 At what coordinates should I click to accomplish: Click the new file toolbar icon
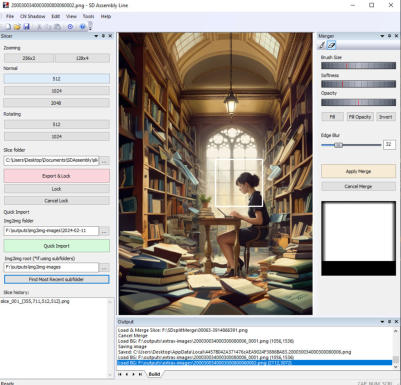coord(8,27)
